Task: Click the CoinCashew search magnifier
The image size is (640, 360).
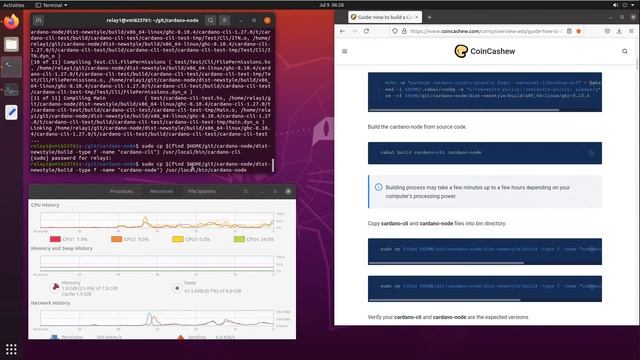Action: click(625, 51)
